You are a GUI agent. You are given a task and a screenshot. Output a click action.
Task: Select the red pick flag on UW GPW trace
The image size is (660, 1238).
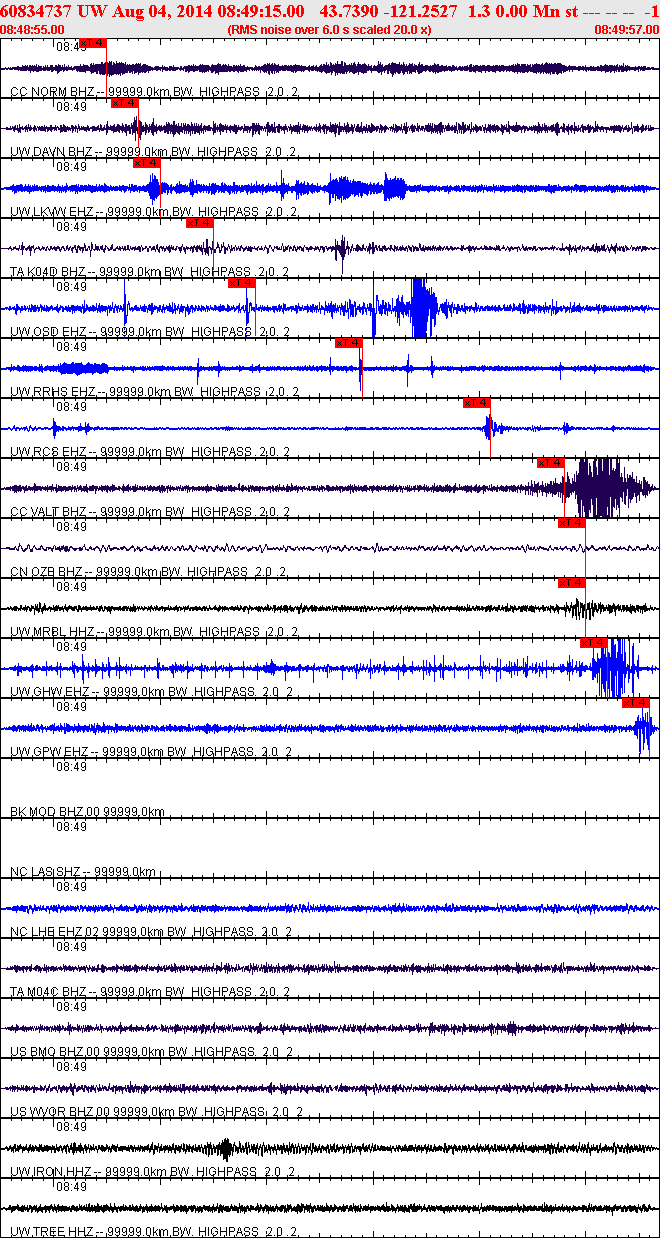[x=636, y=703]
